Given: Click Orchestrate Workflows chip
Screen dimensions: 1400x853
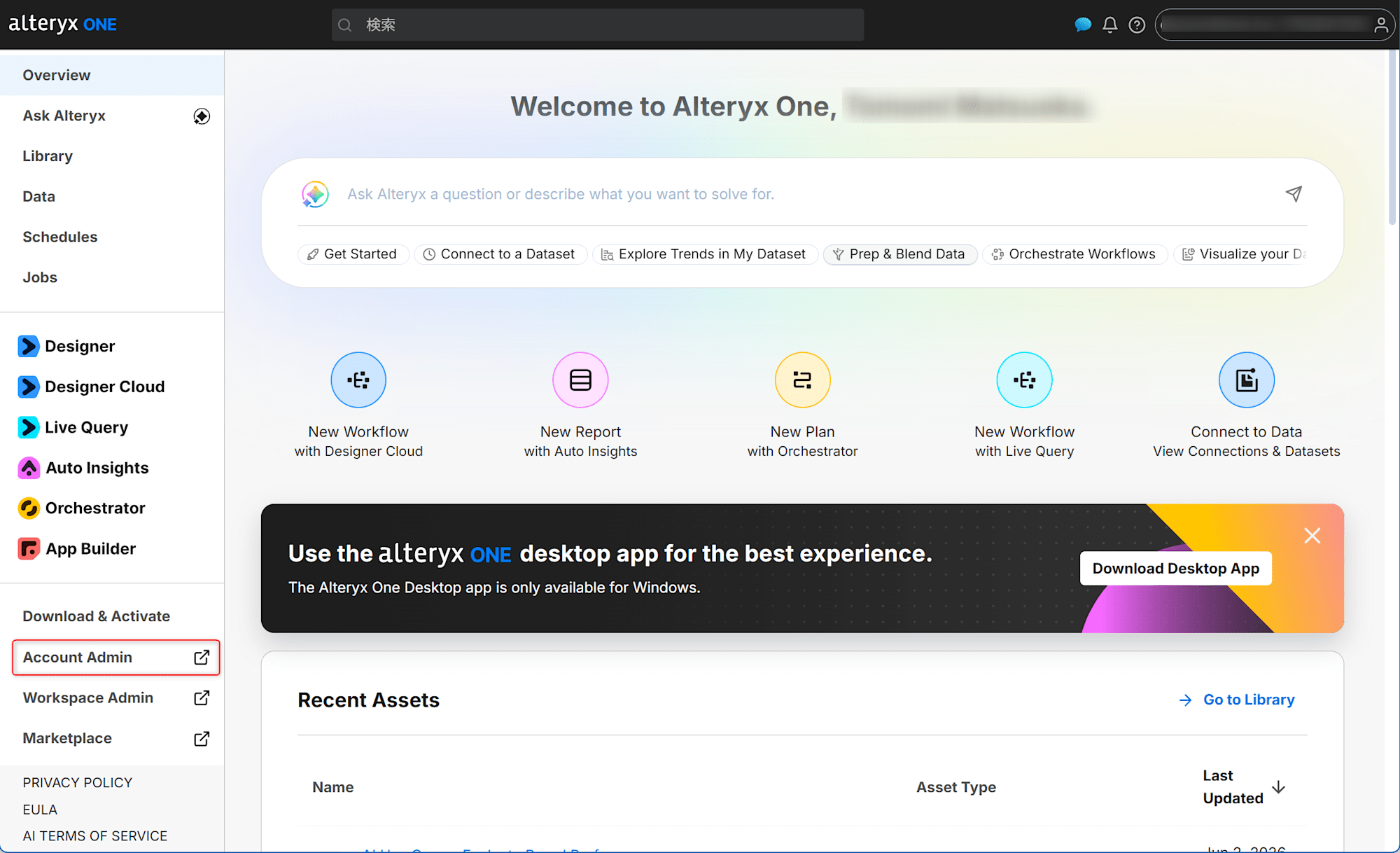Looking at the screenshot, I should (1074, 254).
